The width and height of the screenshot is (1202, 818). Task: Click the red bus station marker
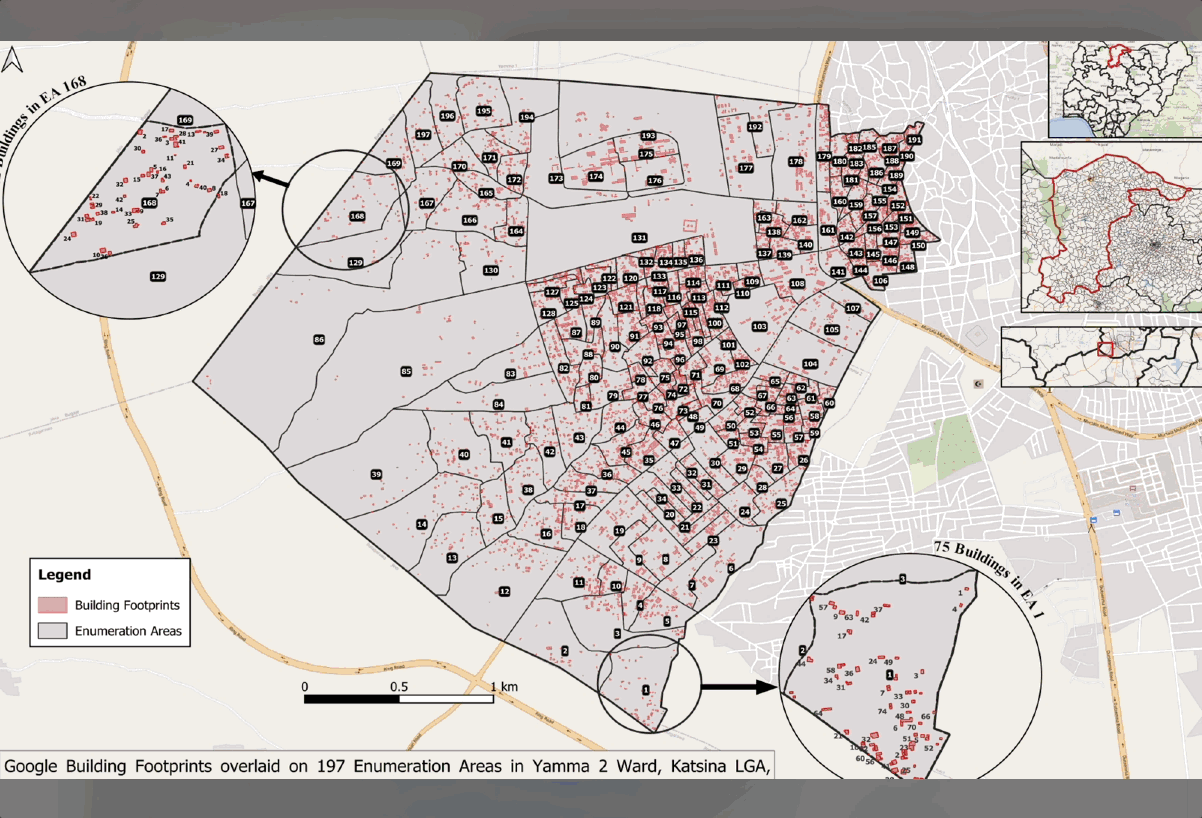1133,488
